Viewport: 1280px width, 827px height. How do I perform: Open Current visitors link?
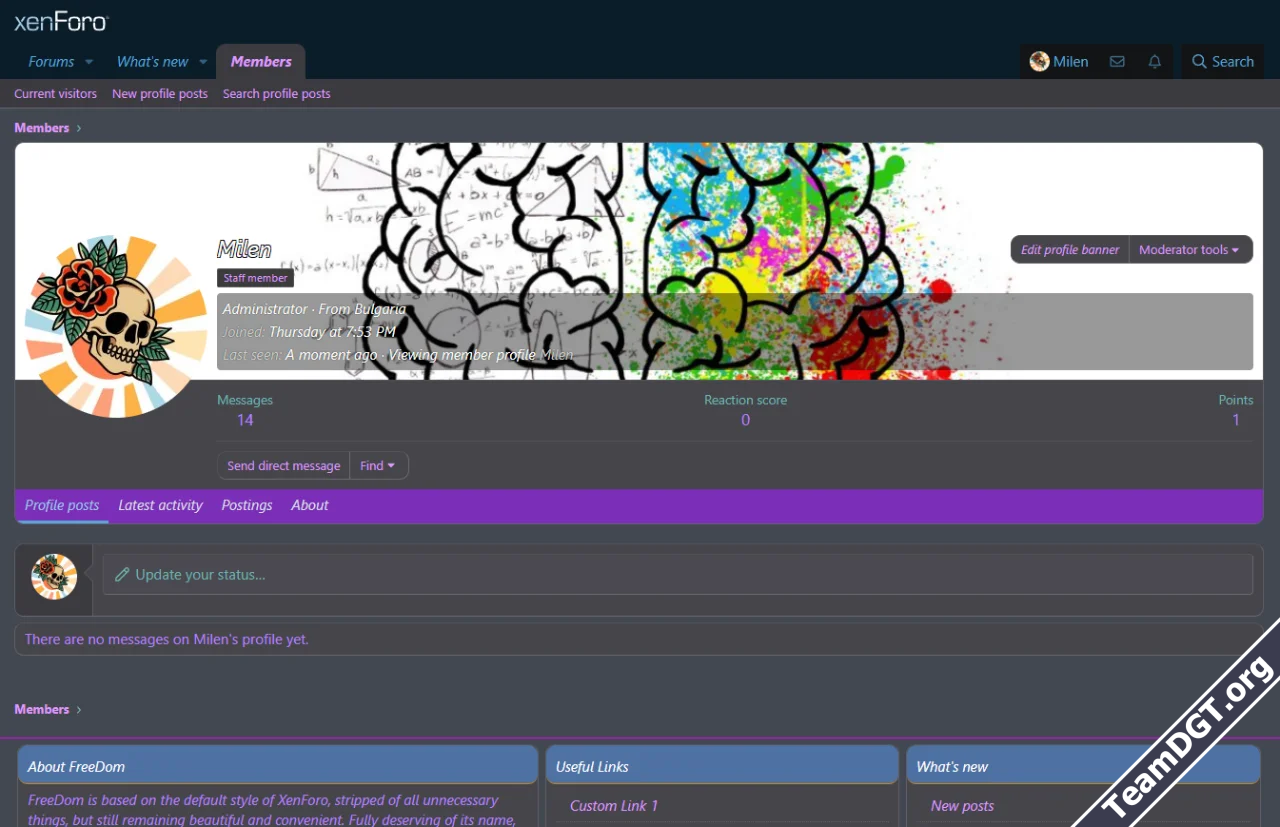click(x=55, y=94)
